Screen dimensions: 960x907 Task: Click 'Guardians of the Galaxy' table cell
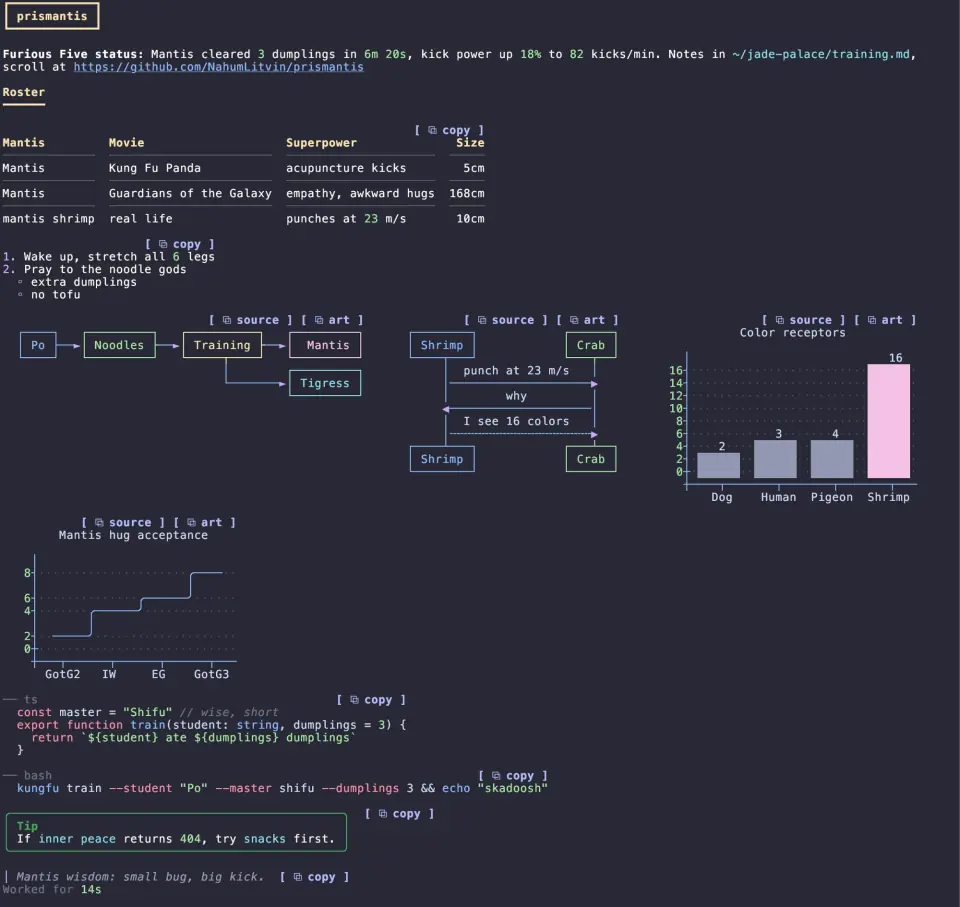click(190, 193)
